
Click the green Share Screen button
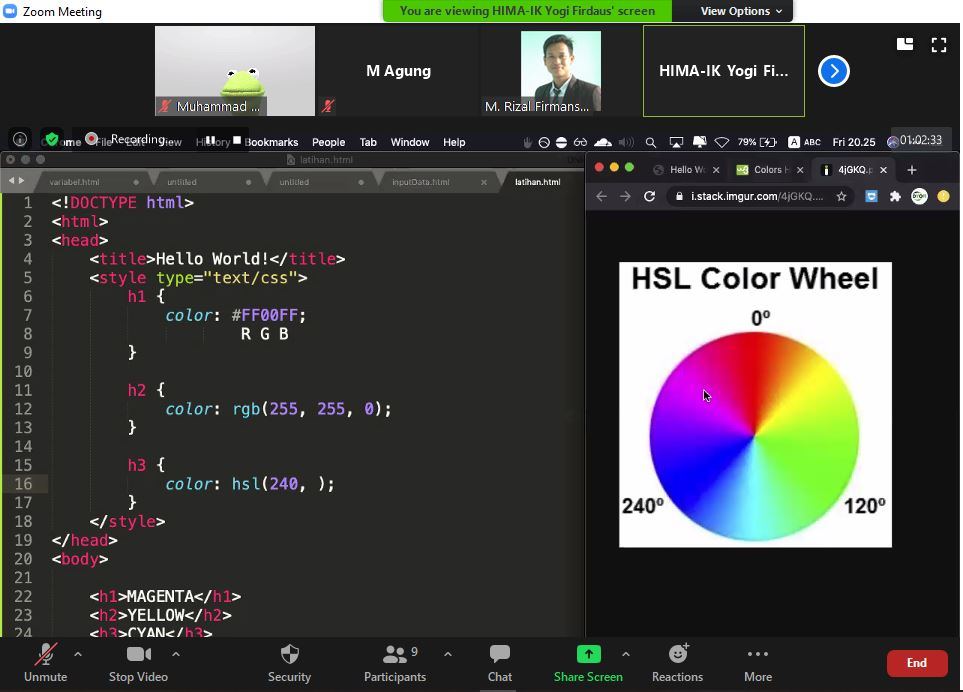tap(588, 663)
